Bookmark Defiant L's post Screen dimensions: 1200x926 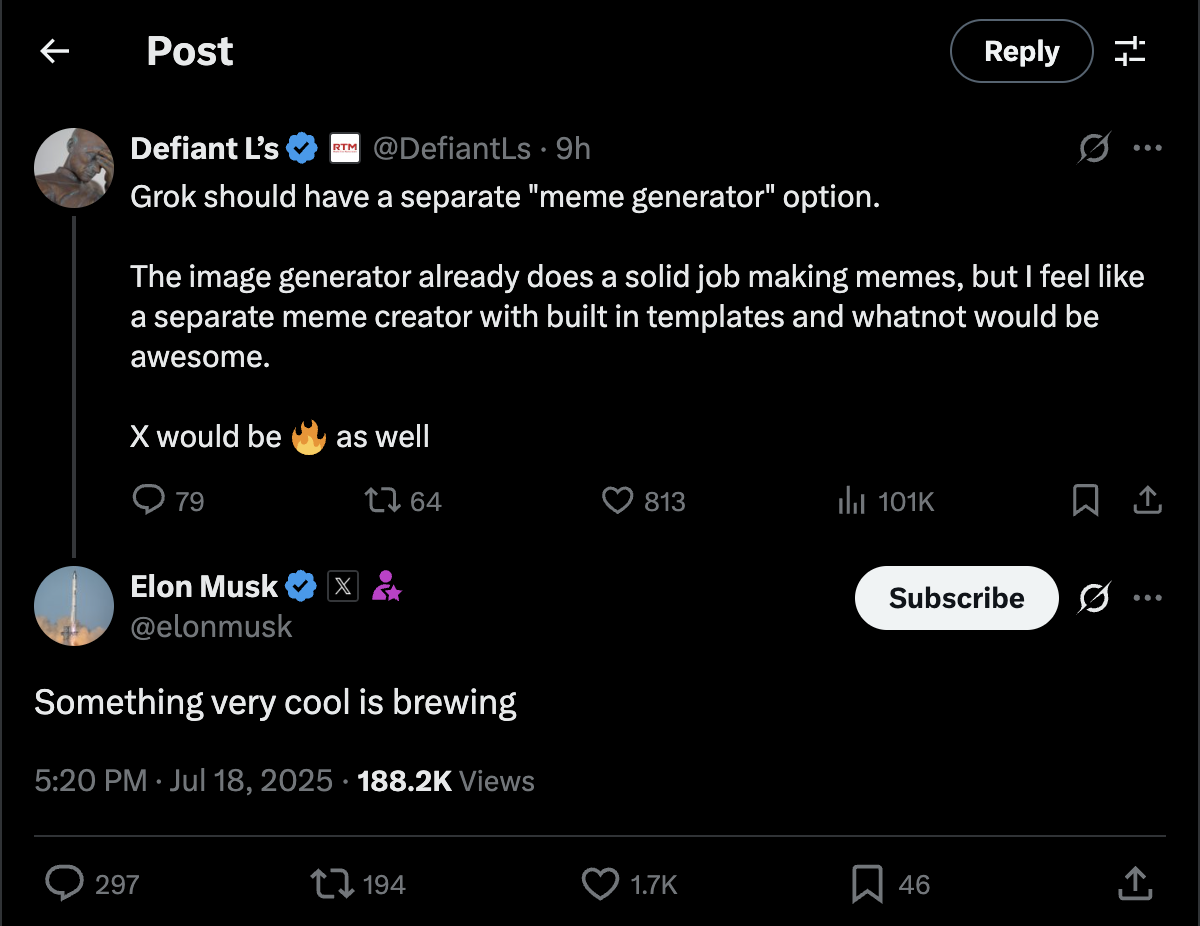pyautogui.click(x=1085, y=500)
